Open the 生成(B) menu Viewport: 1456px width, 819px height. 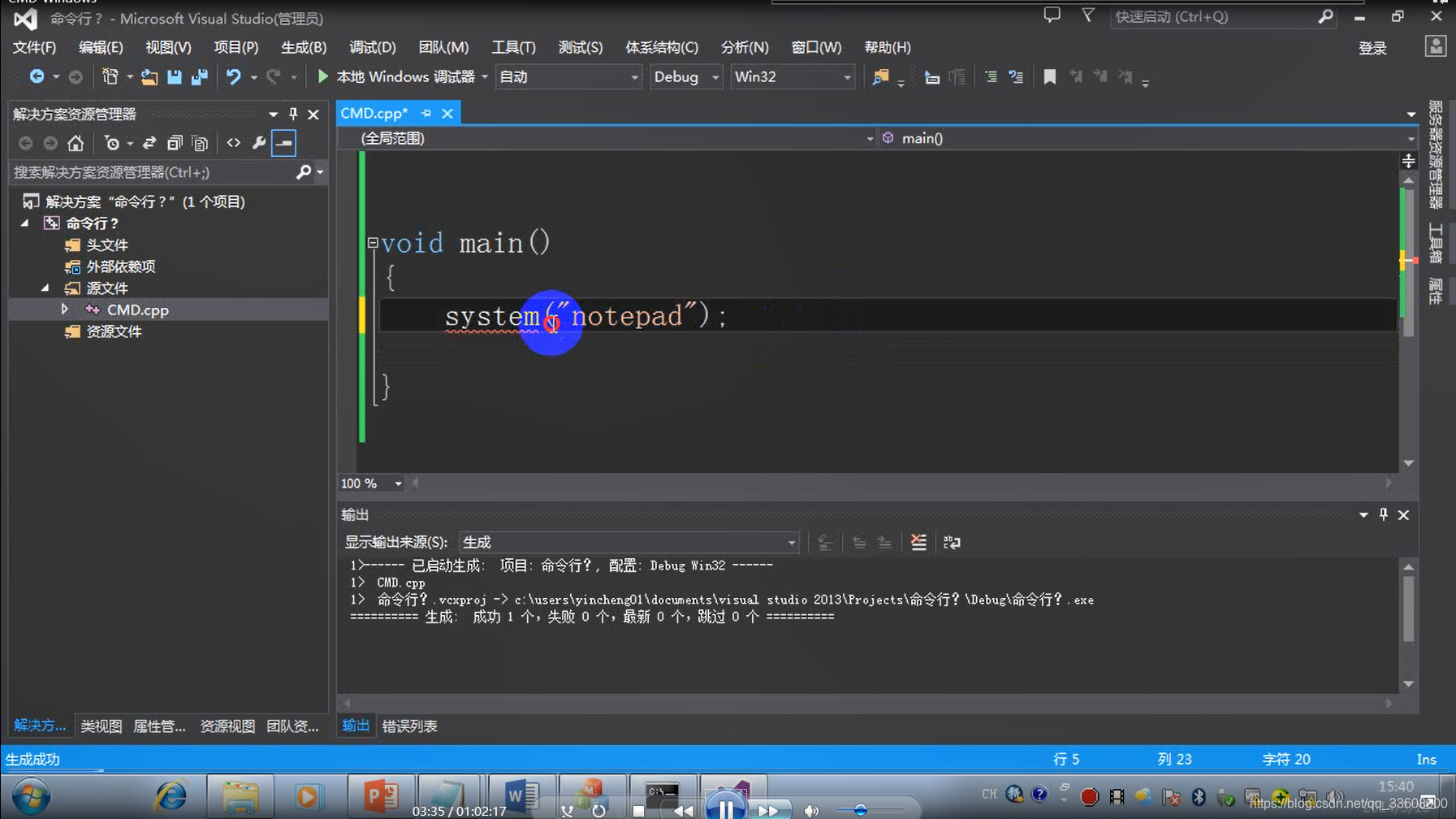(304, 47)
